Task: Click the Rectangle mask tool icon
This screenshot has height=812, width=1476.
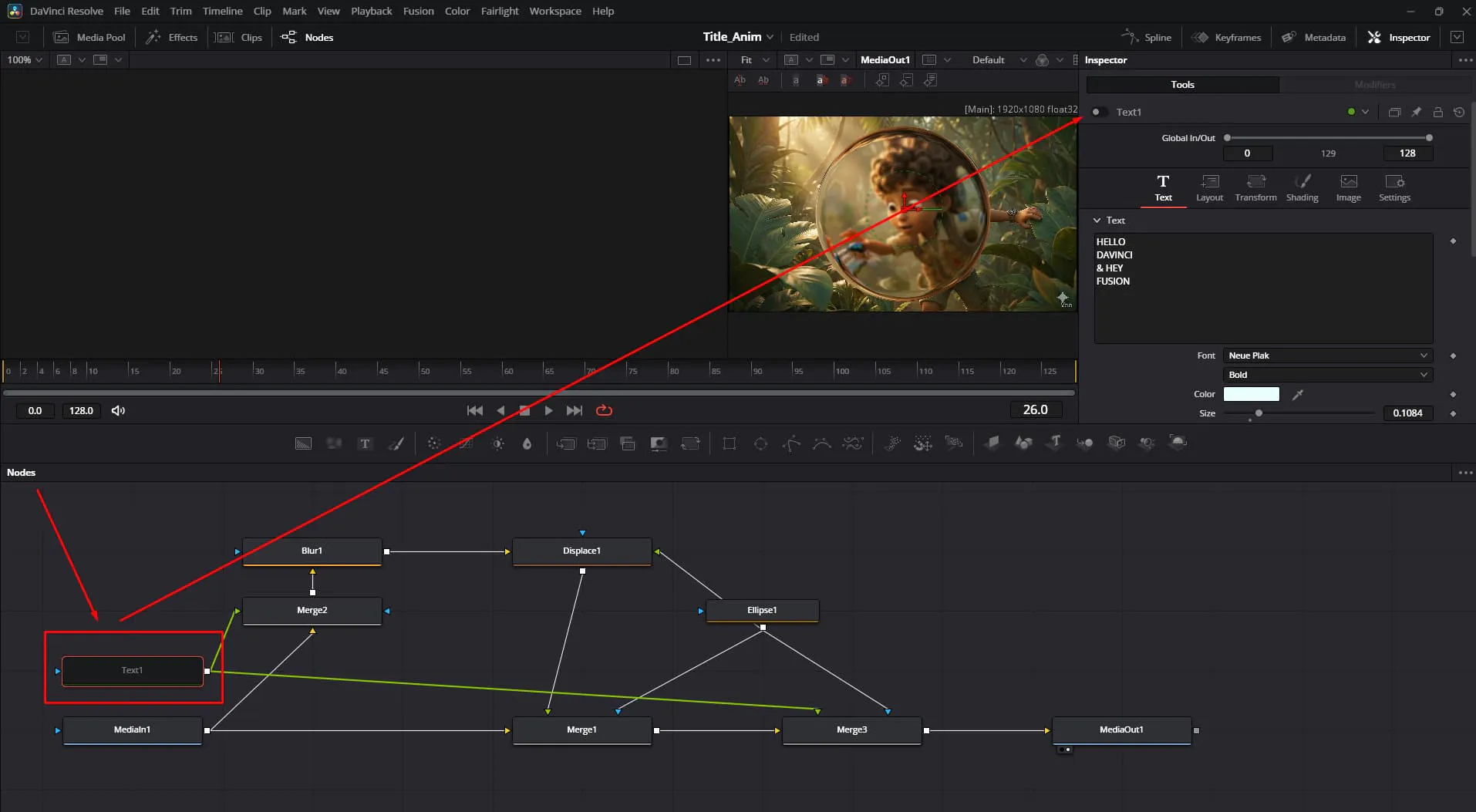Action: pos(729,443)
